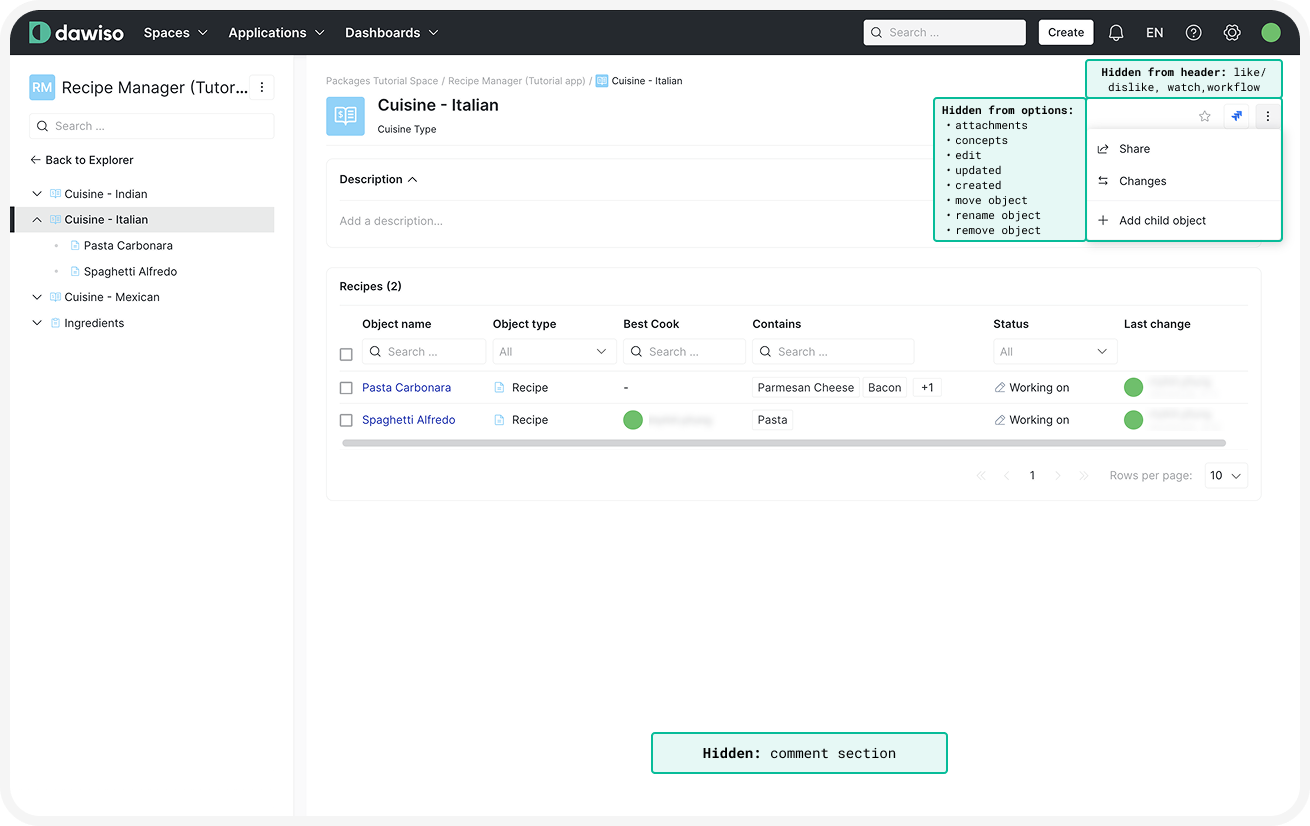1310x826 pixels.
Task: Click the notifications bell icon
Action: coord(1116,33)
